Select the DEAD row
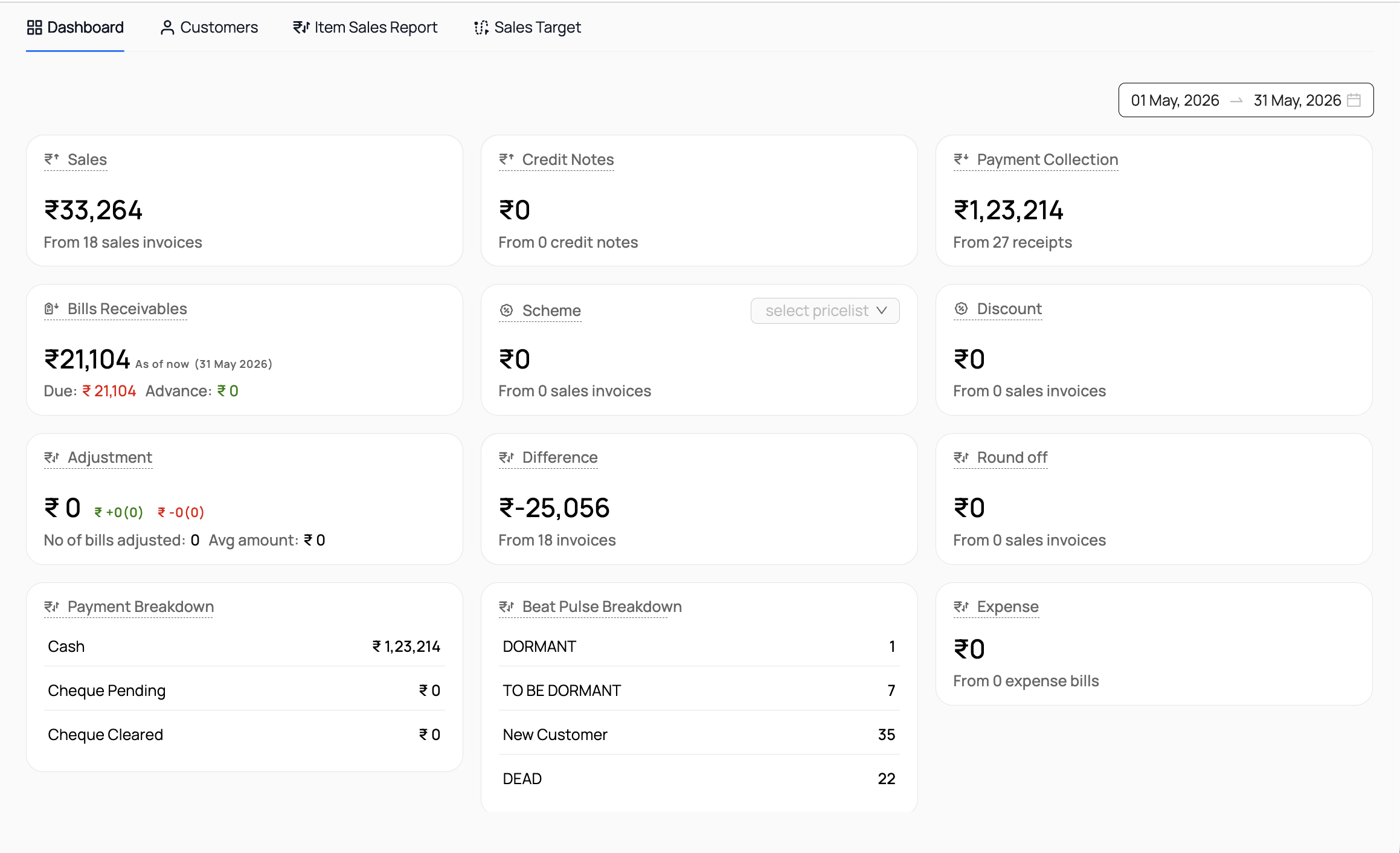 (x=699, y=779)
